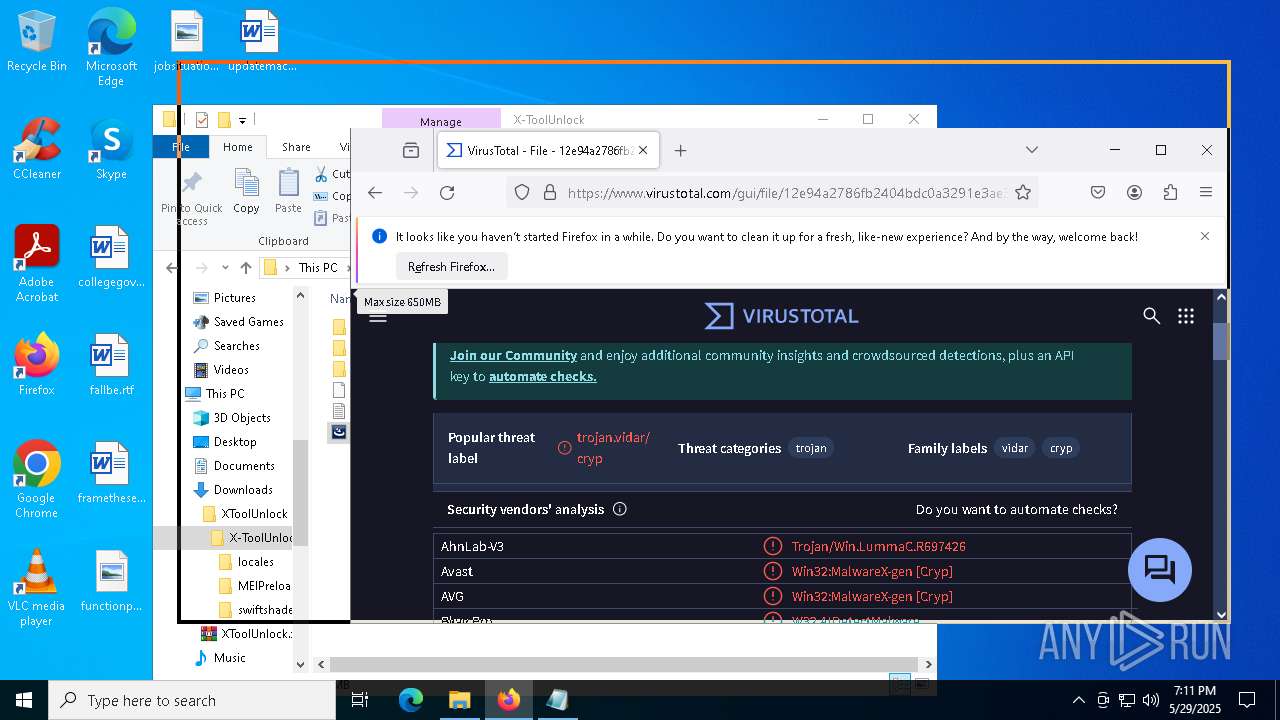The height and width of the screenshot is (720, 1280).
Task: Open the framethese document on desktop
Action: [x=111, y=473]
